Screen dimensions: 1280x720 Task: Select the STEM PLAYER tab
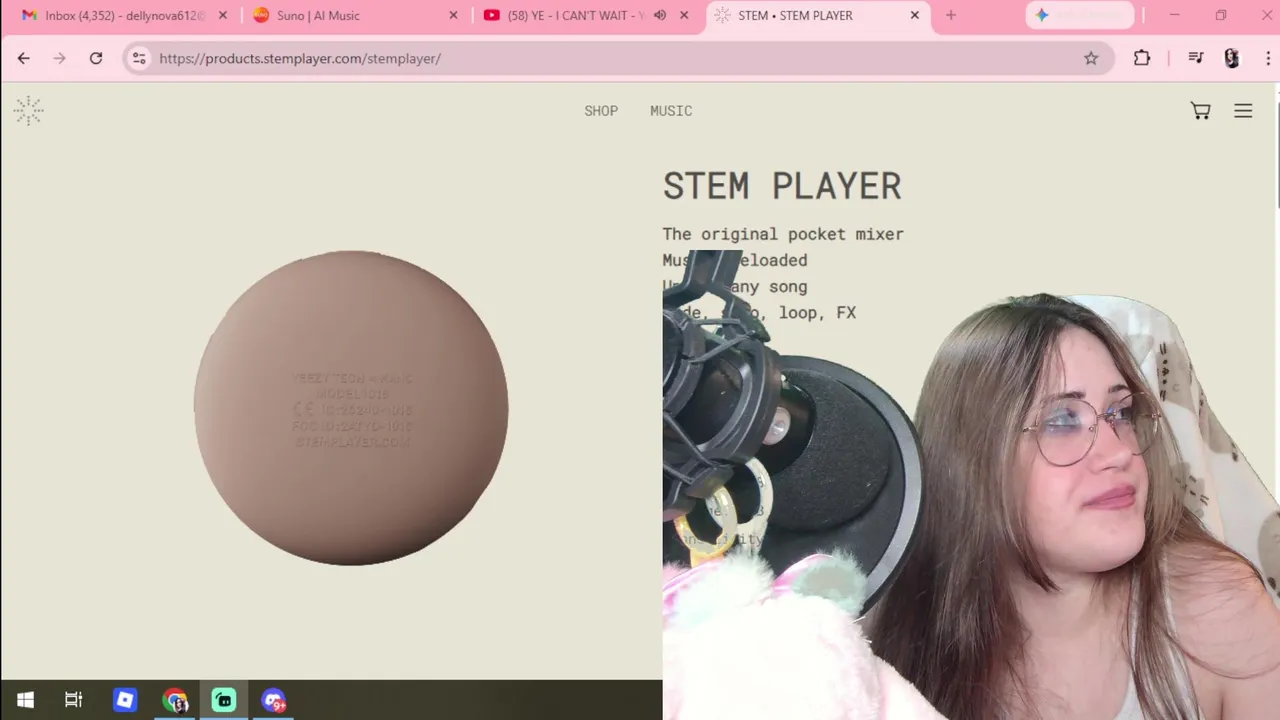tap(818, 16)
